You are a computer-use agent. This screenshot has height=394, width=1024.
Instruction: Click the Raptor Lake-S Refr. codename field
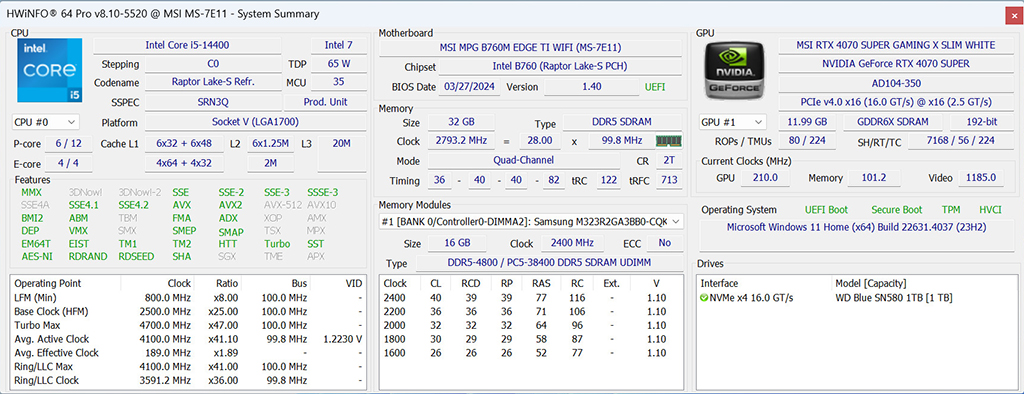click(x=213, y=82)
